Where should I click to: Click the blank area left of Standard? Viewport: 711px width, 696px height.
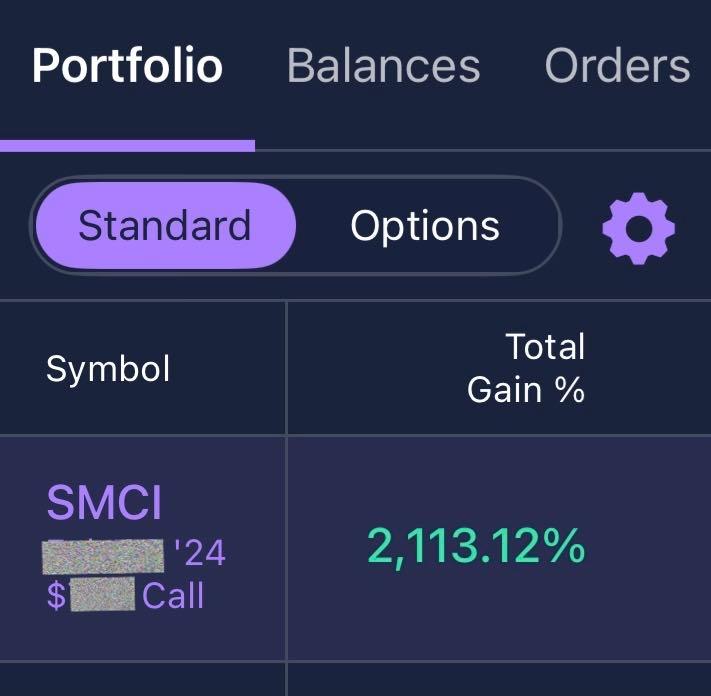14,226
